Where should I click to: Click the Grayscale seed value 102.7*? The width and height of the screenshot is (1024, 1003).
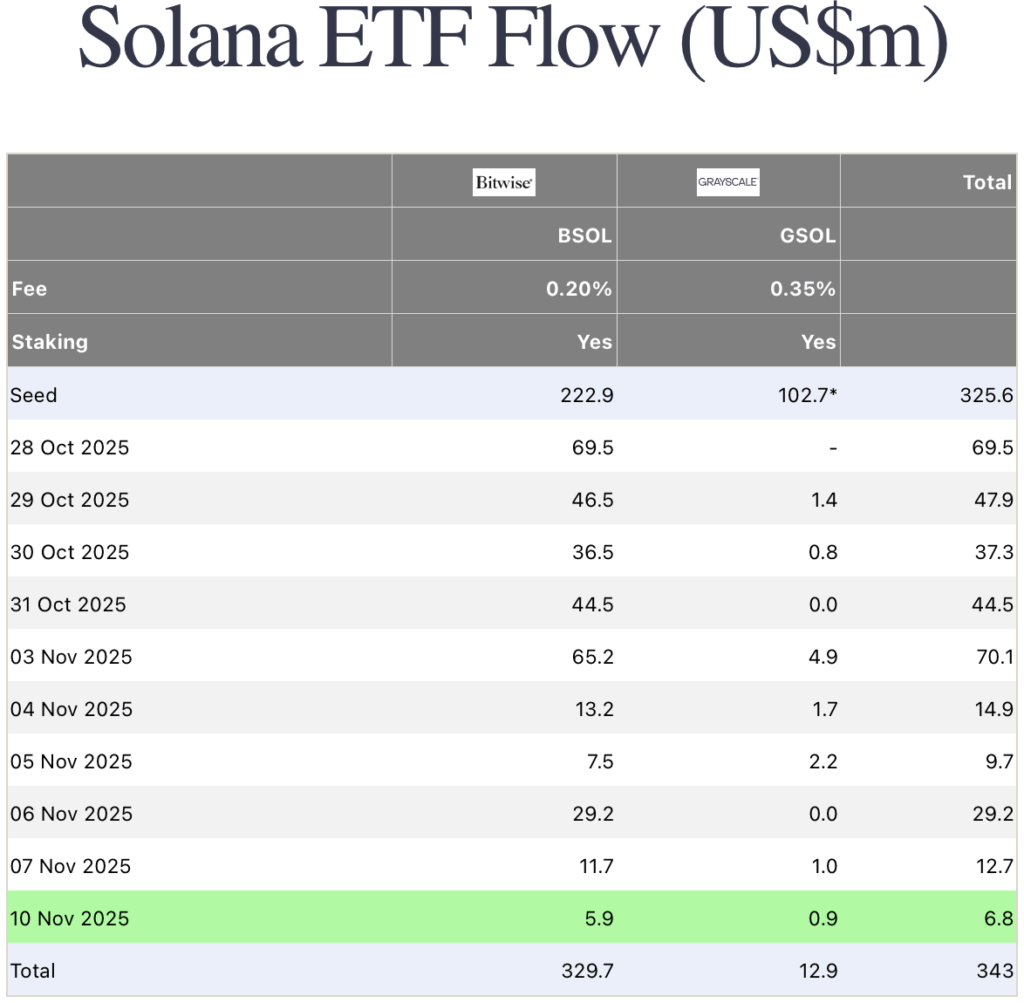pyautogui.click(x=807, y=395)
